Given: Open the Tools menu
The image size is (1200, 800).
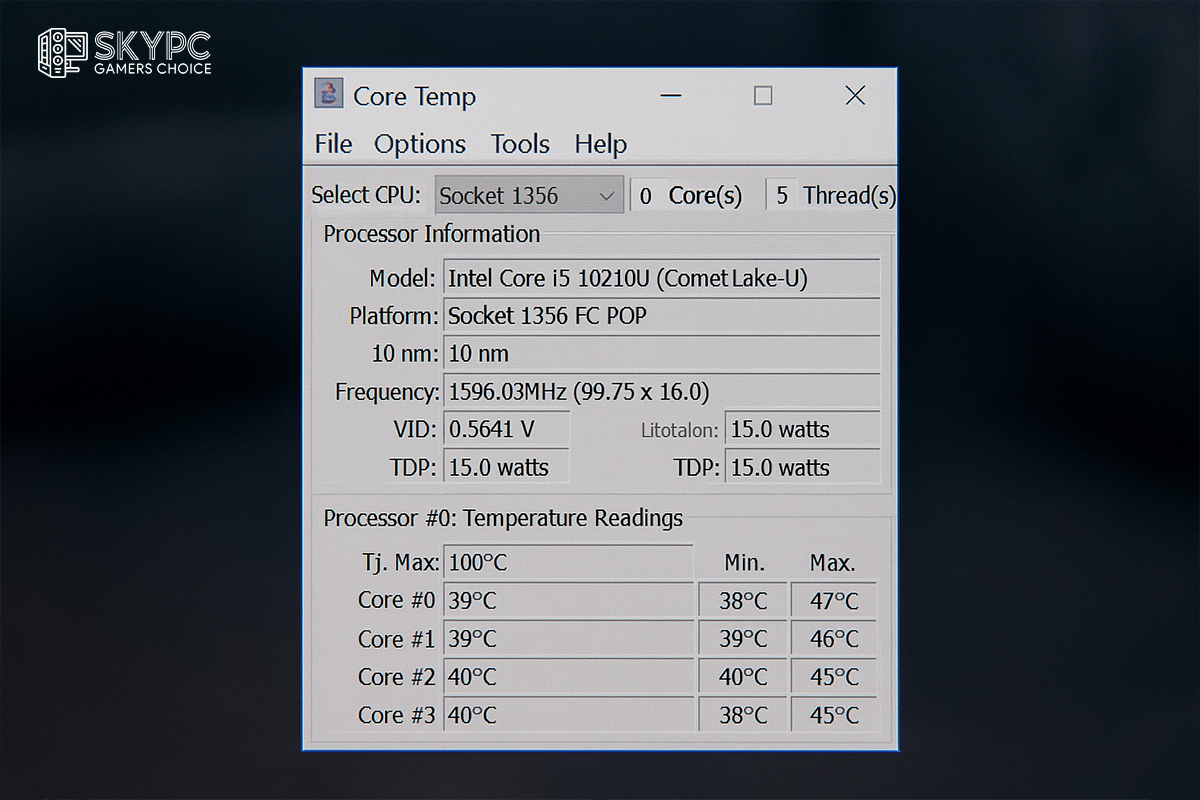Looking at the screenshot, I should click(520, 144).
